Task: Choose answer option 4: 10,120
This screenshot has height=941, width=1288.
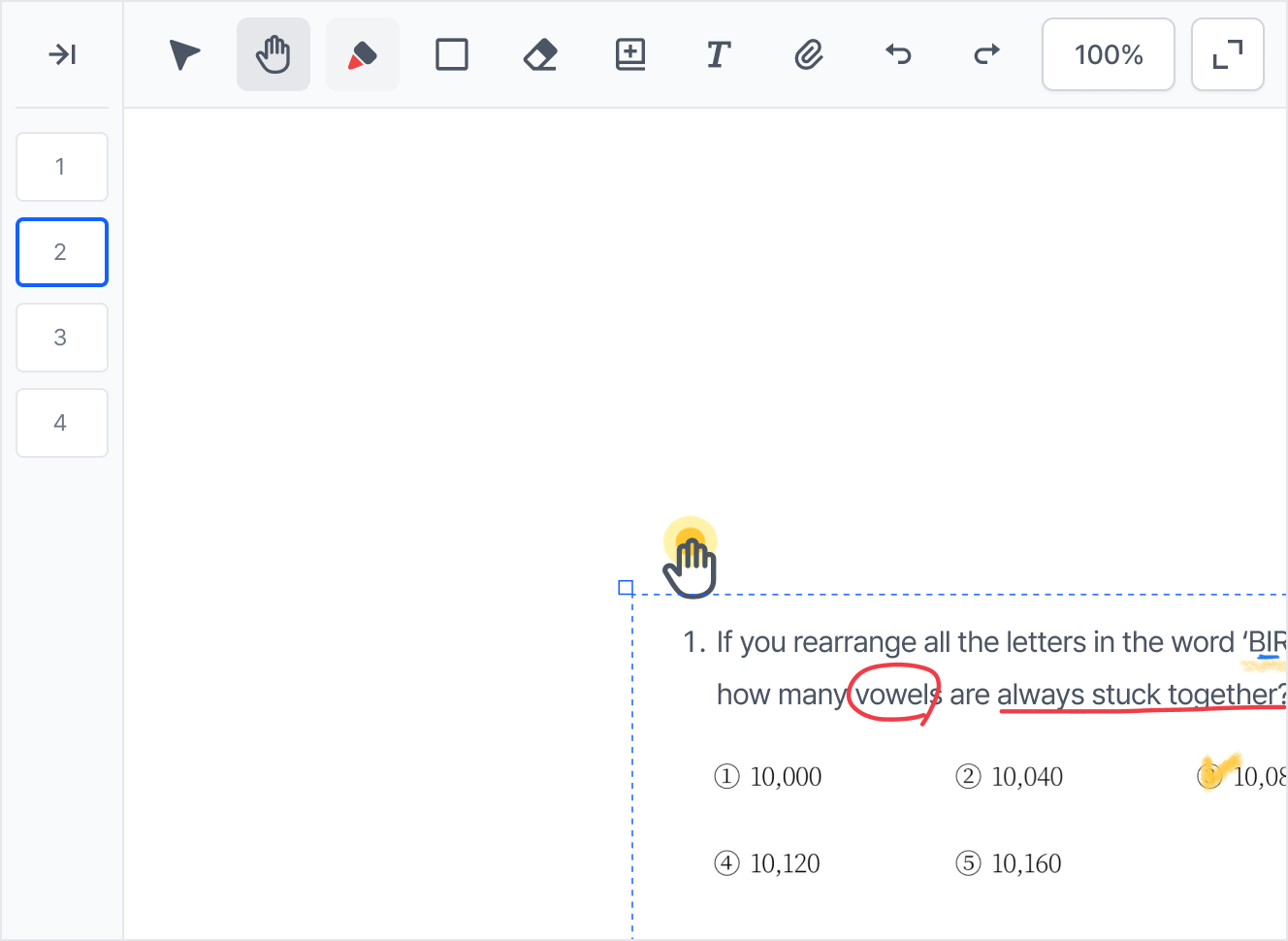Action: (x=767, y=863)
